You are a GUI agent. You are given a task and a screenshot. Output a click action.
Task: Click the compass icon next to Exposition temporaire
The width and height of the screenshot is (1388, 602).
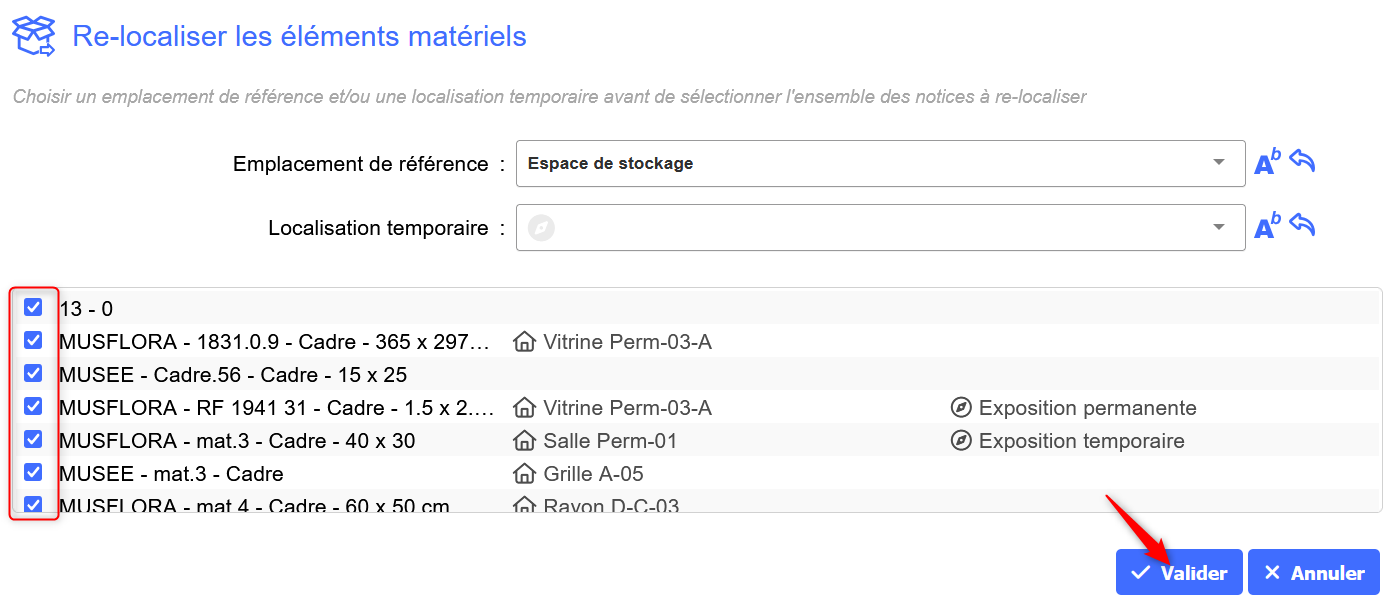coord(961,441)
